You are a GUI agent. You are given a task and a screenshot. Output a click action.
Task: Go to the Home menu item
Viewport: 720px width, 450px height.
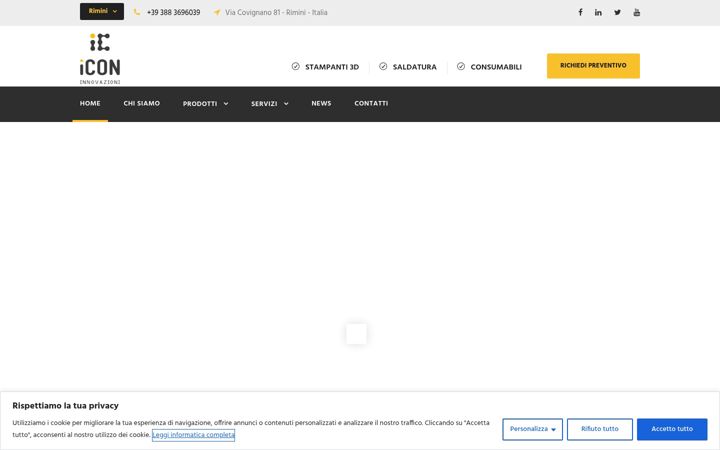[x=90, y=104]
